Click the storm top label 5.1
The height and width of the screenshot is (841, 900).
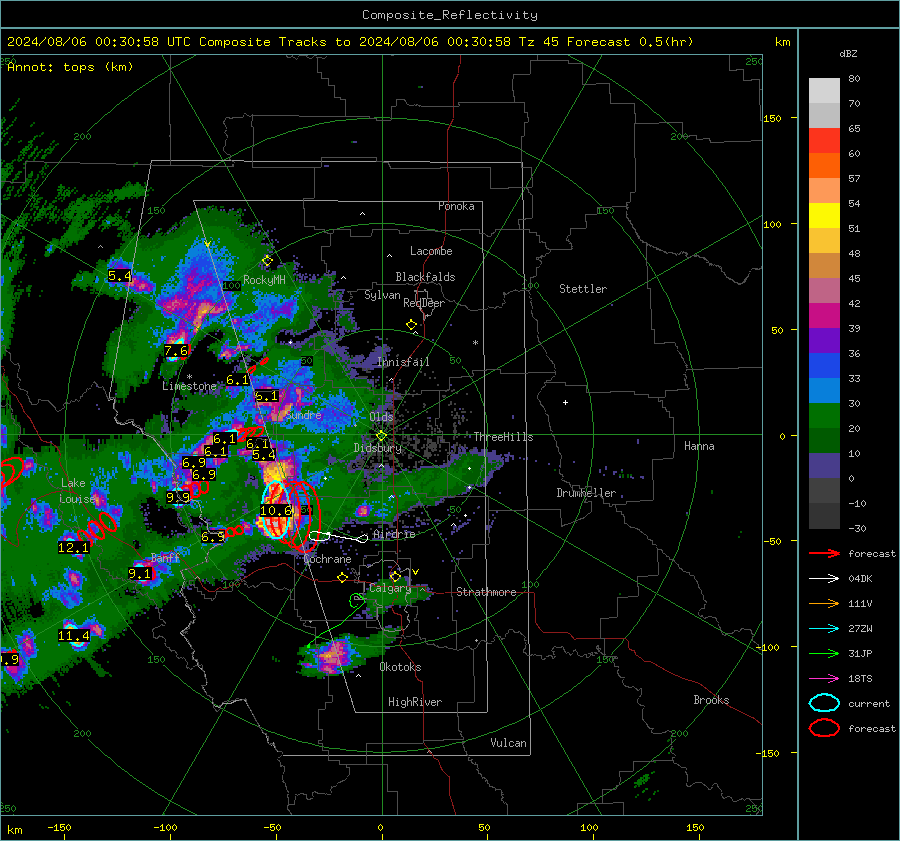(x=266, y=396)
